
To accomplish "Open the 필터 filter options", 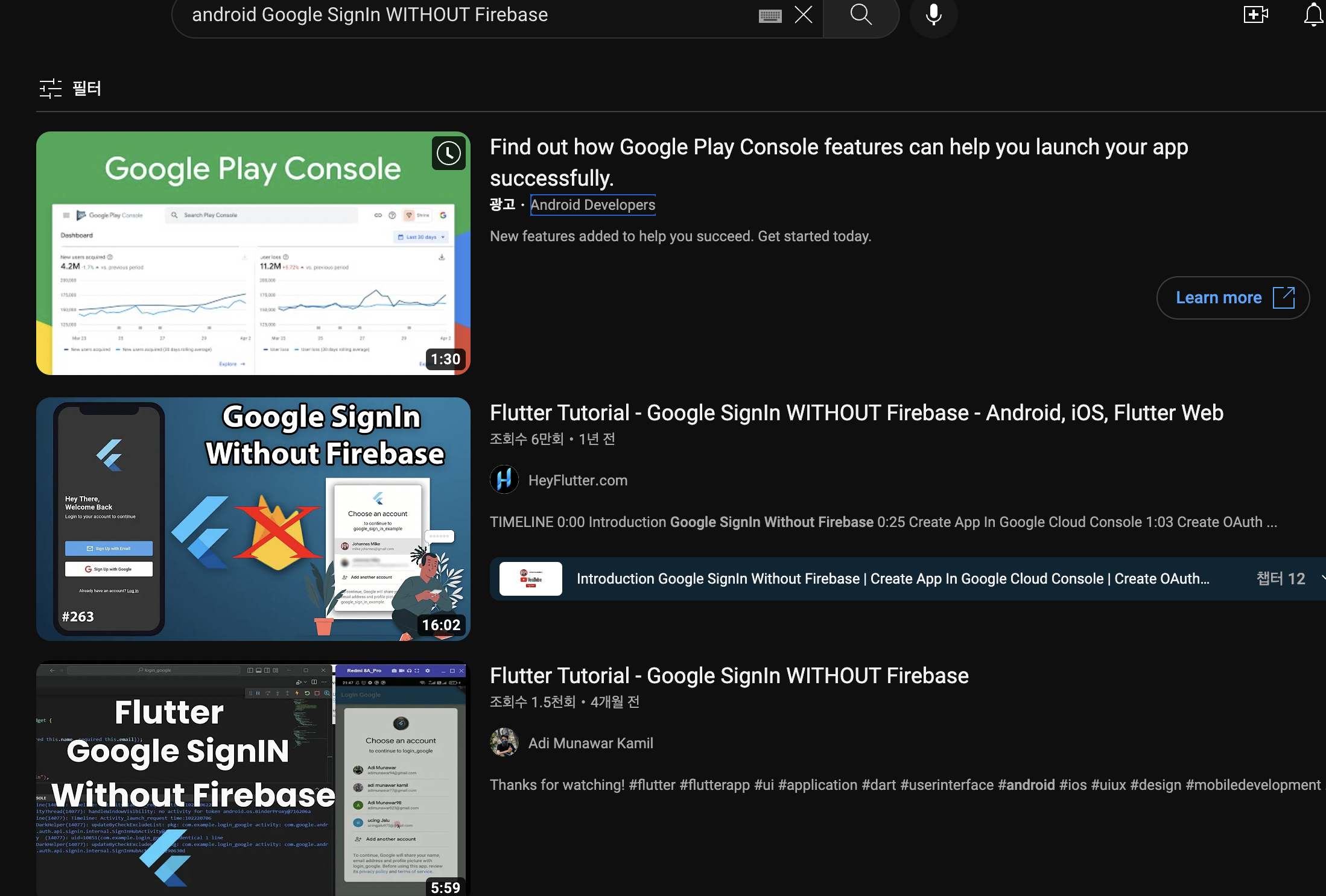I will (70, 89).
